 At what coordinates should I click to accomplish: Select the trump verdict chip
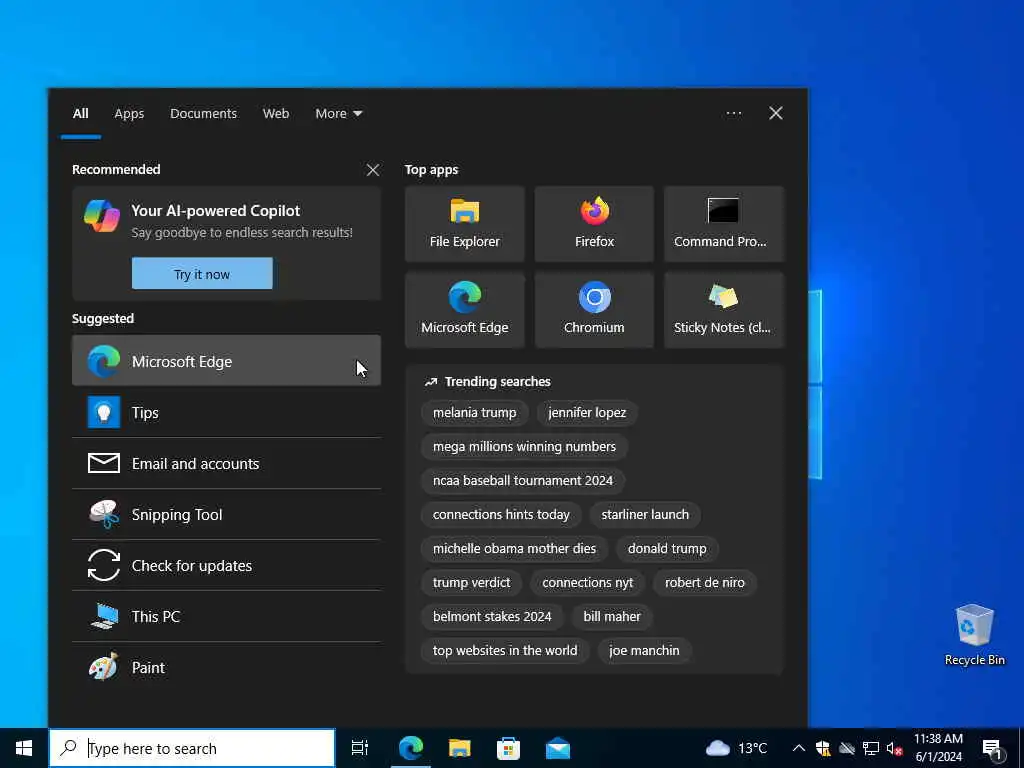click(x=471, y=582)
